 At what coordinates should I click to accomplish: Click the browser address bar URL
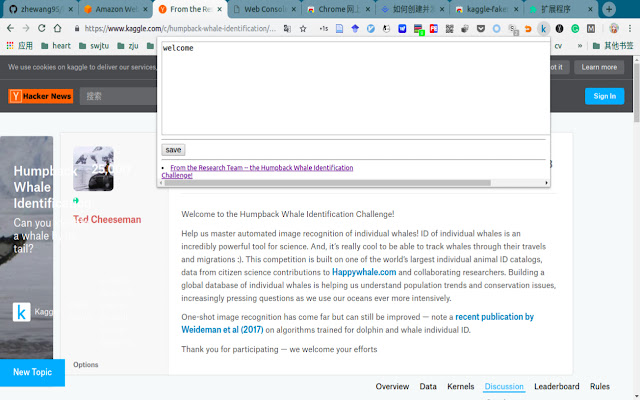(x=180, y=29)
